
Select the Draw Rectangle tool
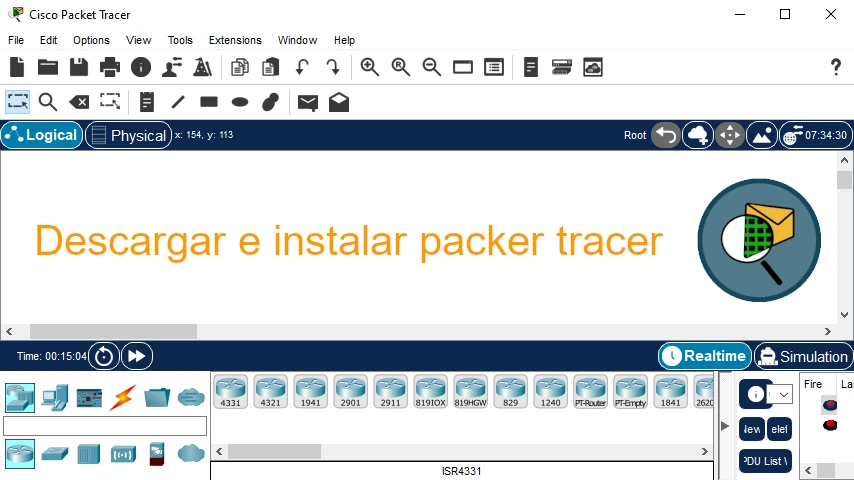click(209, 102)
